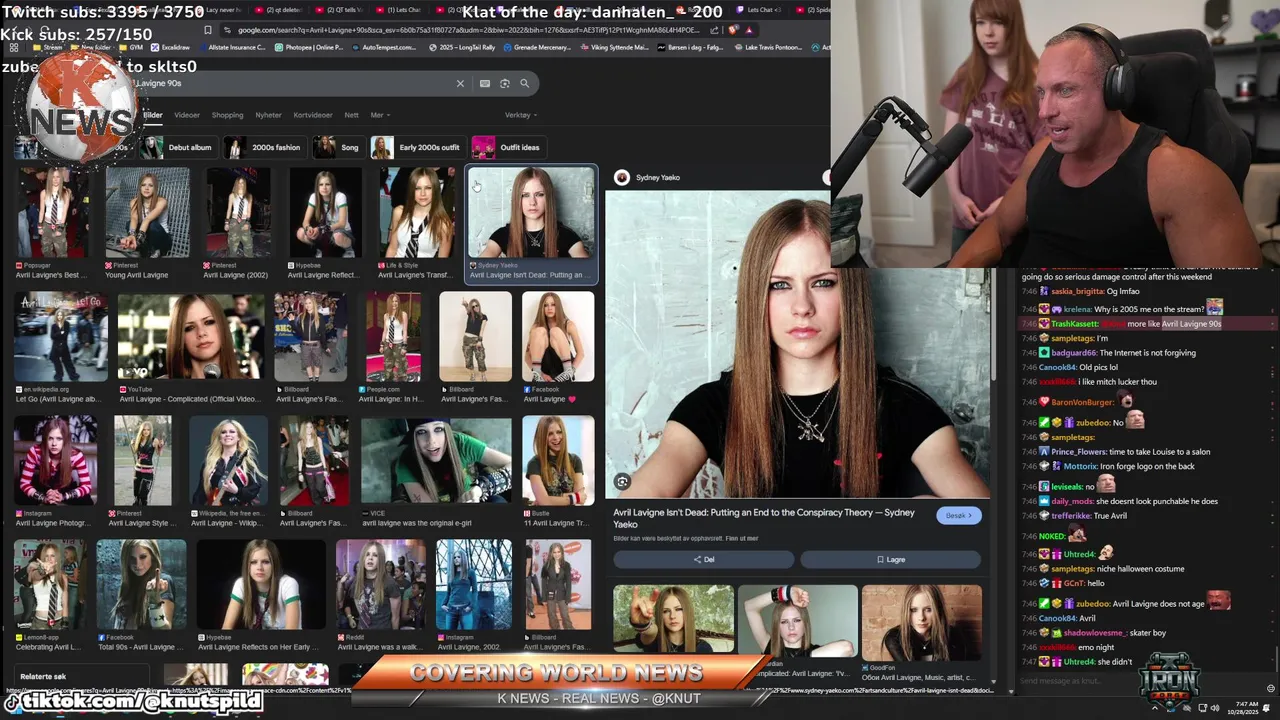The height and width of the screenshot is (720, 1280).
Task: Open the on-screen keyboard icon in the search bar
Action: [485, 83]
